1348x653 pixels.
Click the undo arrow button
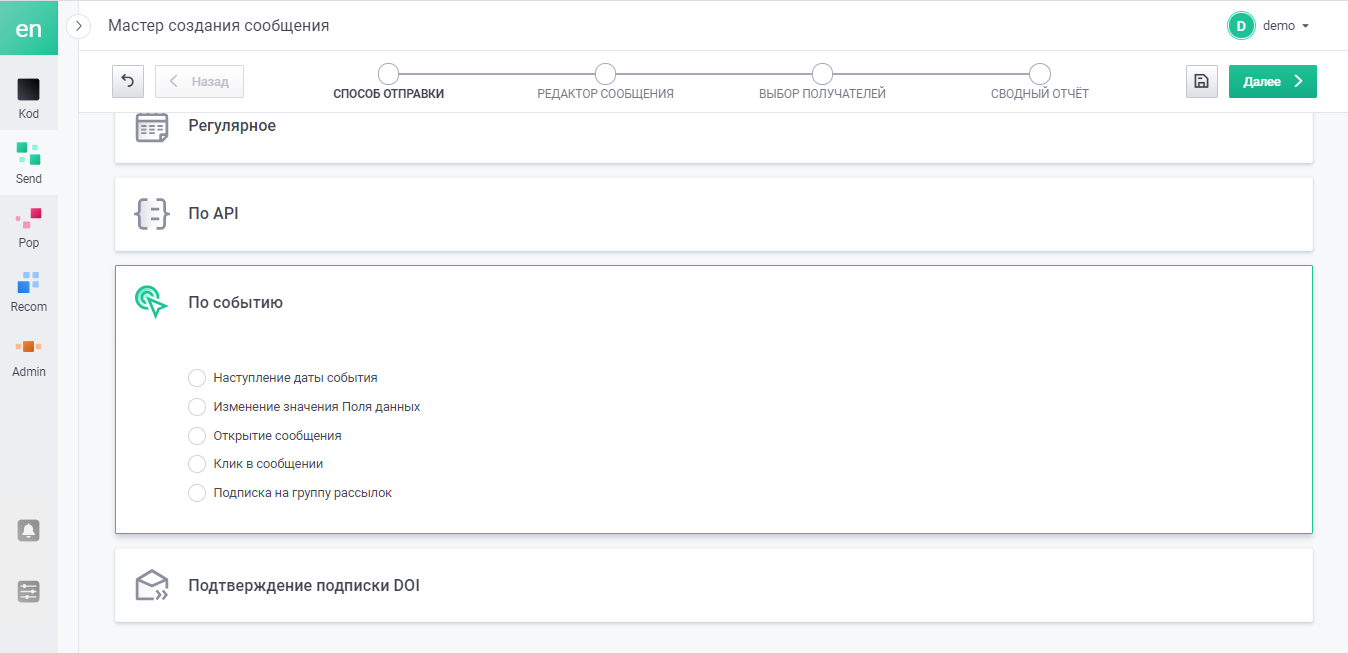click(x=128, y=81)
